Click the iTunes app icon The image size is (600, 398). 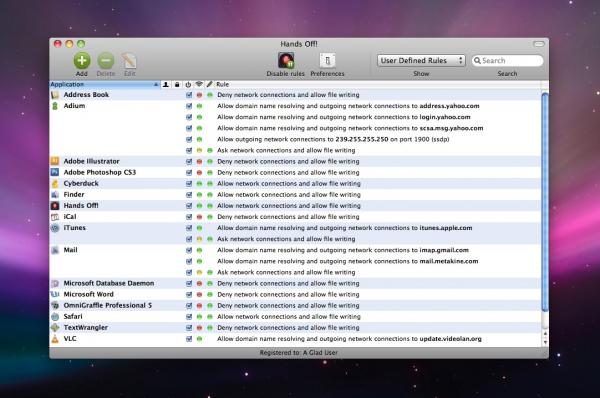(x=55, y=228)
